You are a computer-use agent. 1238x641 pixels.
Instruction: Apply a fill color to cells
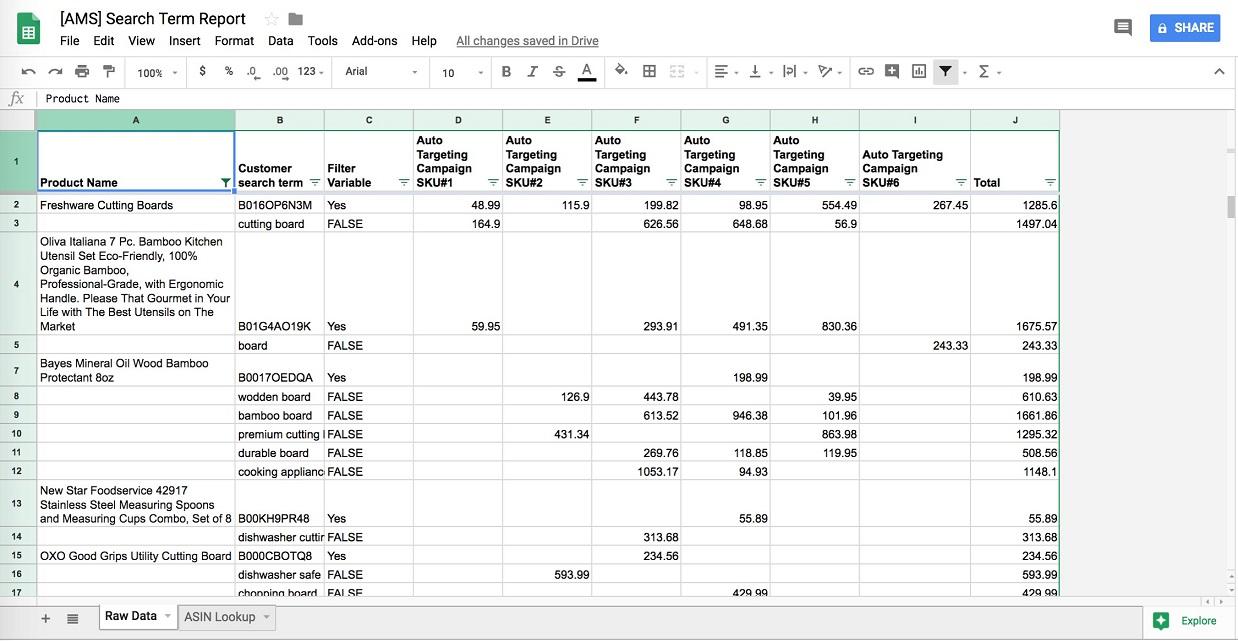pos(620,71)
